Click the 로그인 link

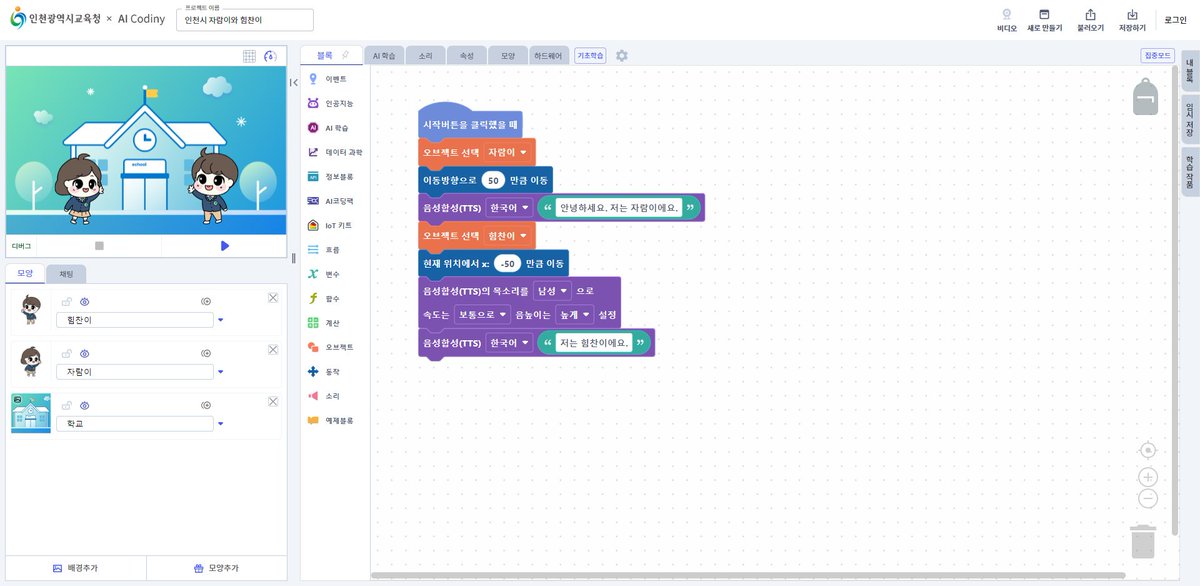pyautogui.click(x=1175, y=20)
